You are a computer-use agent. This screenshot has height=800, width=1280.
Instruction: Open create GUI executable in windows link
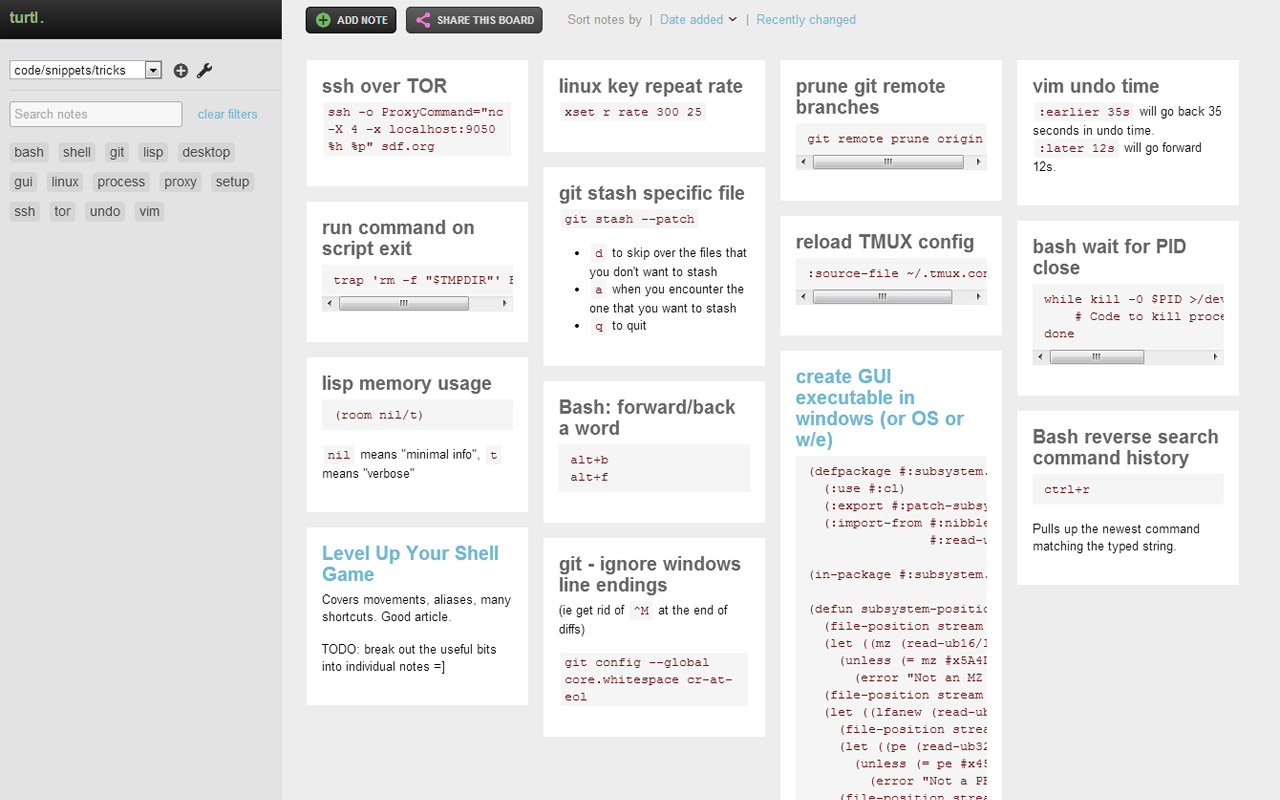click(x=880, y=408)
